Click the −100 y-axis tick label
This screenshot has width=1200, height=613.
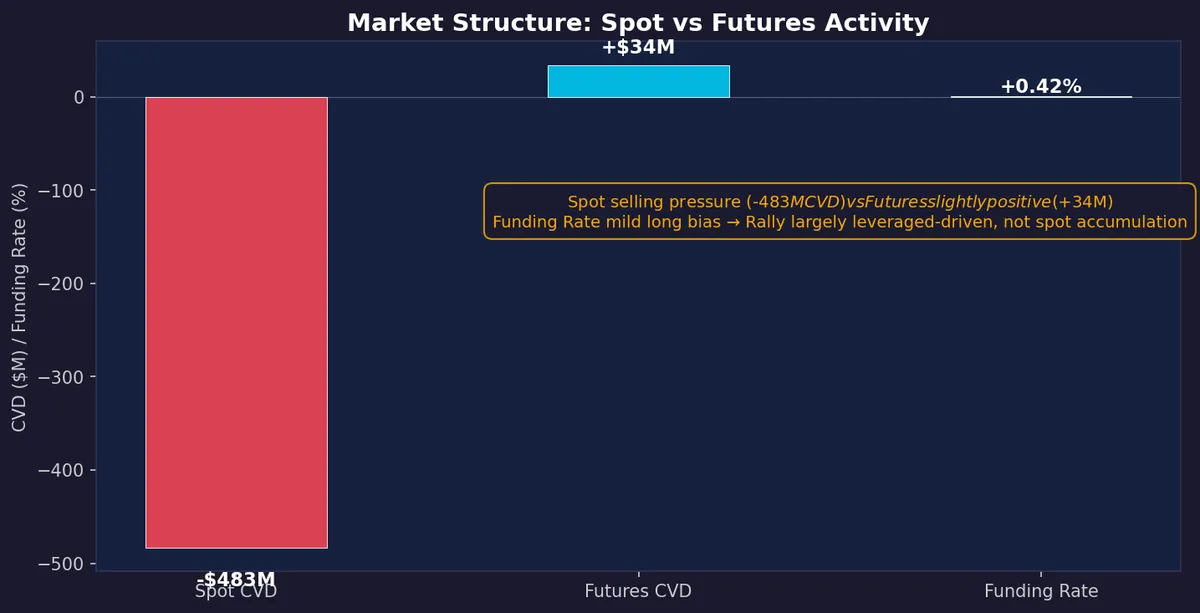pos(63,190)
